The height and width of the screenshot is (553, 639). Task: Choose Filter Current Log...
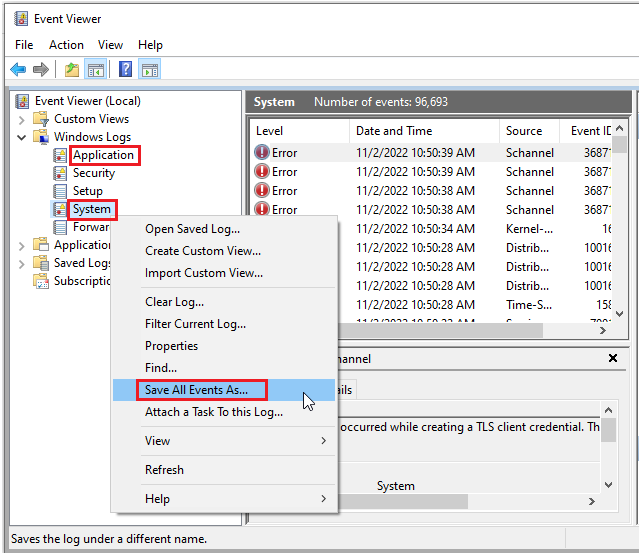(x=224, y=324)
